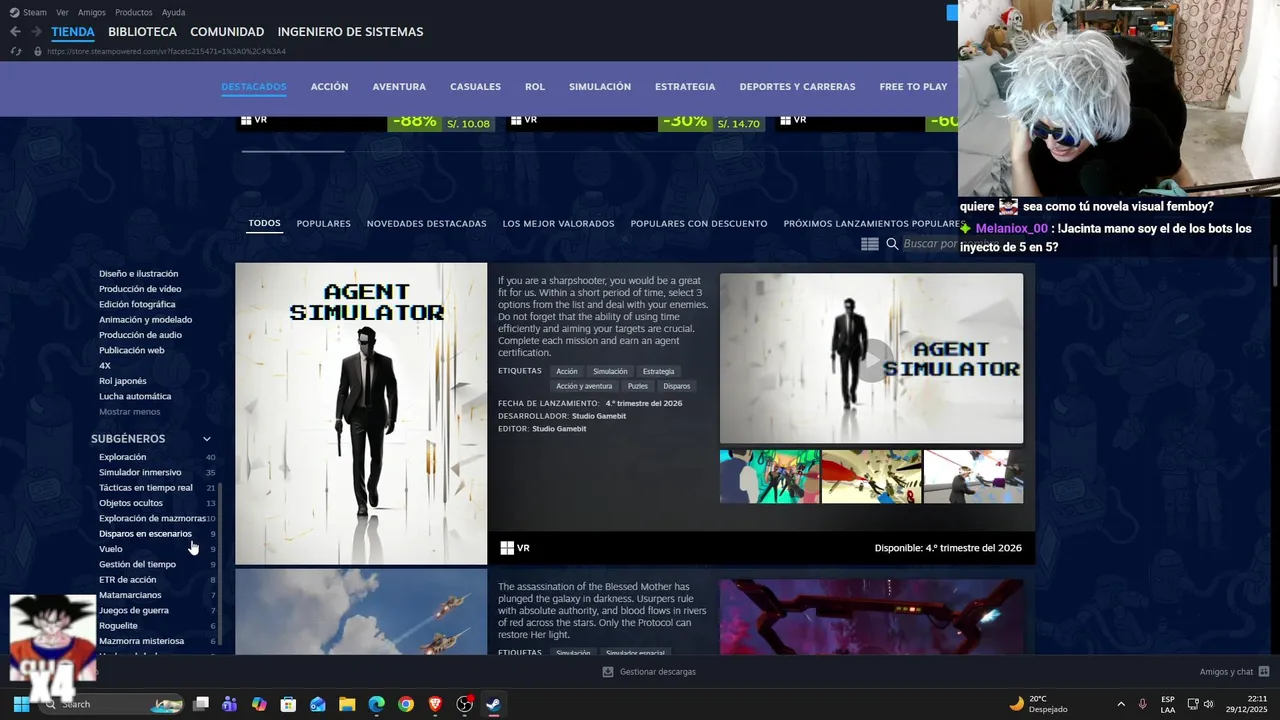The image size is (1280, 720).
Task: Open the Amigos y chat friends icon
Action: click(x=1264, y=672)
